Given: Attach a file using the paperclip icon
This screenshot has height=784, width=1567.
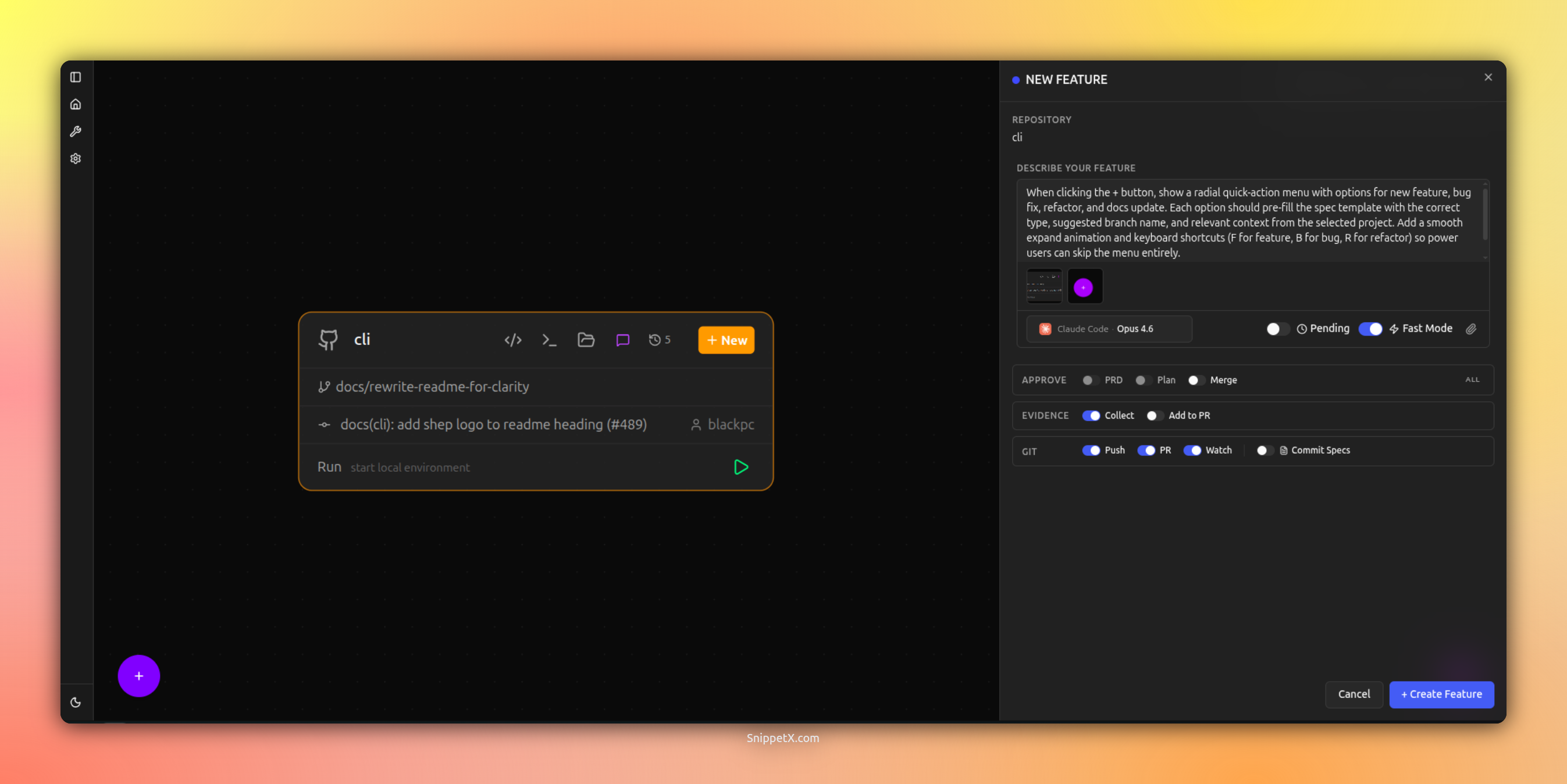Looking at the screenshot, I should coord(1472,329).
